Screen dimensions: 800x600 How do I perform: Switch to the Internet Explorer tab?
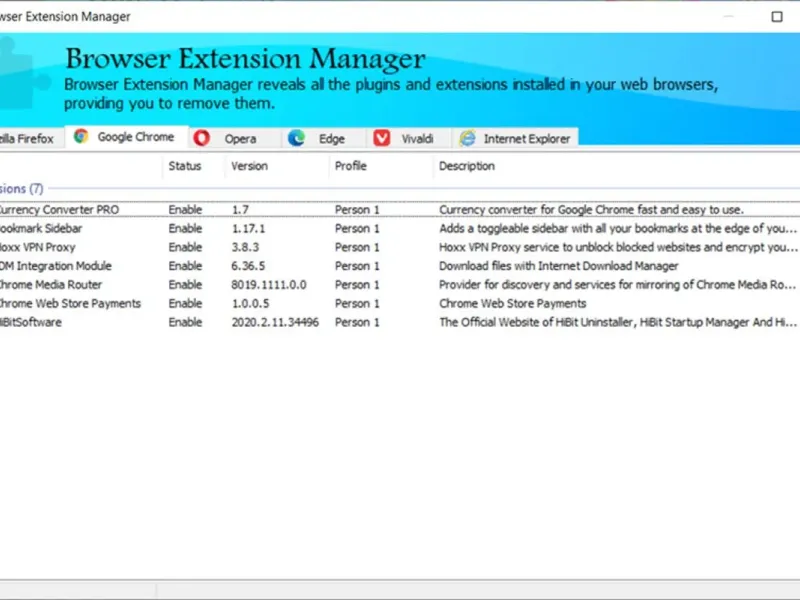(x=515, y=138)
